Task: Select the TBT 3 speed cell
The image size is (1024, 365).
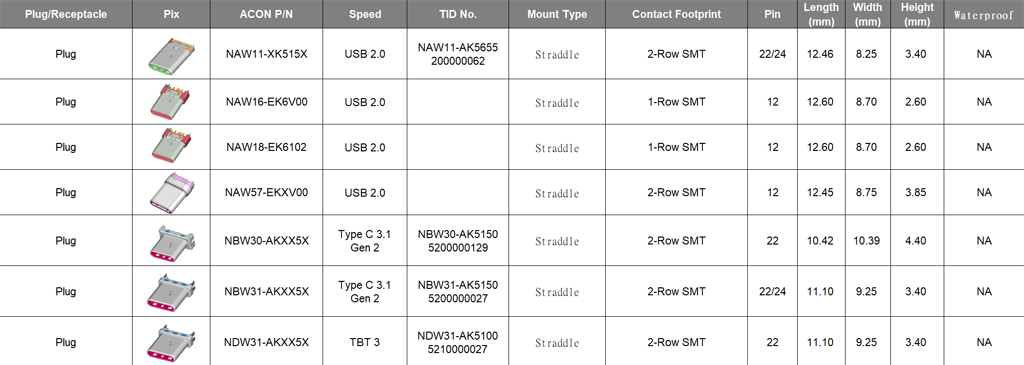Action: coord(365,342)
